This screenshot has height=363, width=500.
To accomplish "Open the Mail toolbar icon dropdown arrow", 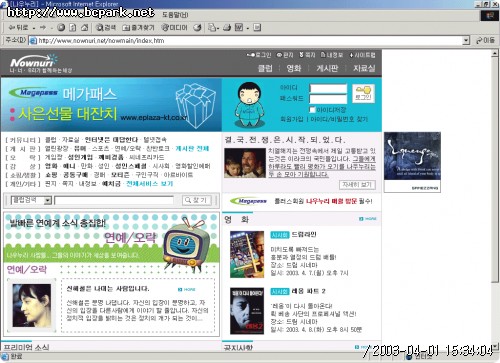I will (218, 28).
